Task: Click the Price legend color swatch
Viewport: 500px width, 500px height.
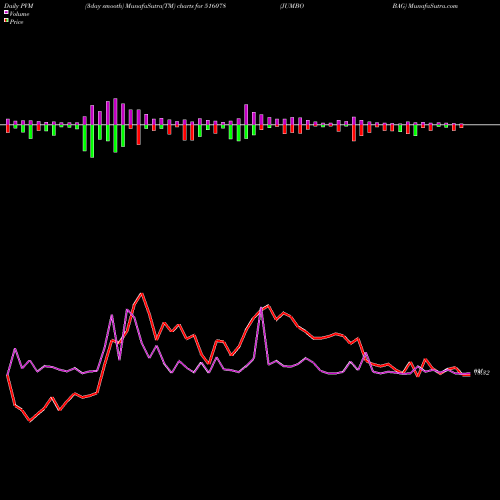Action: coord(6,21)
